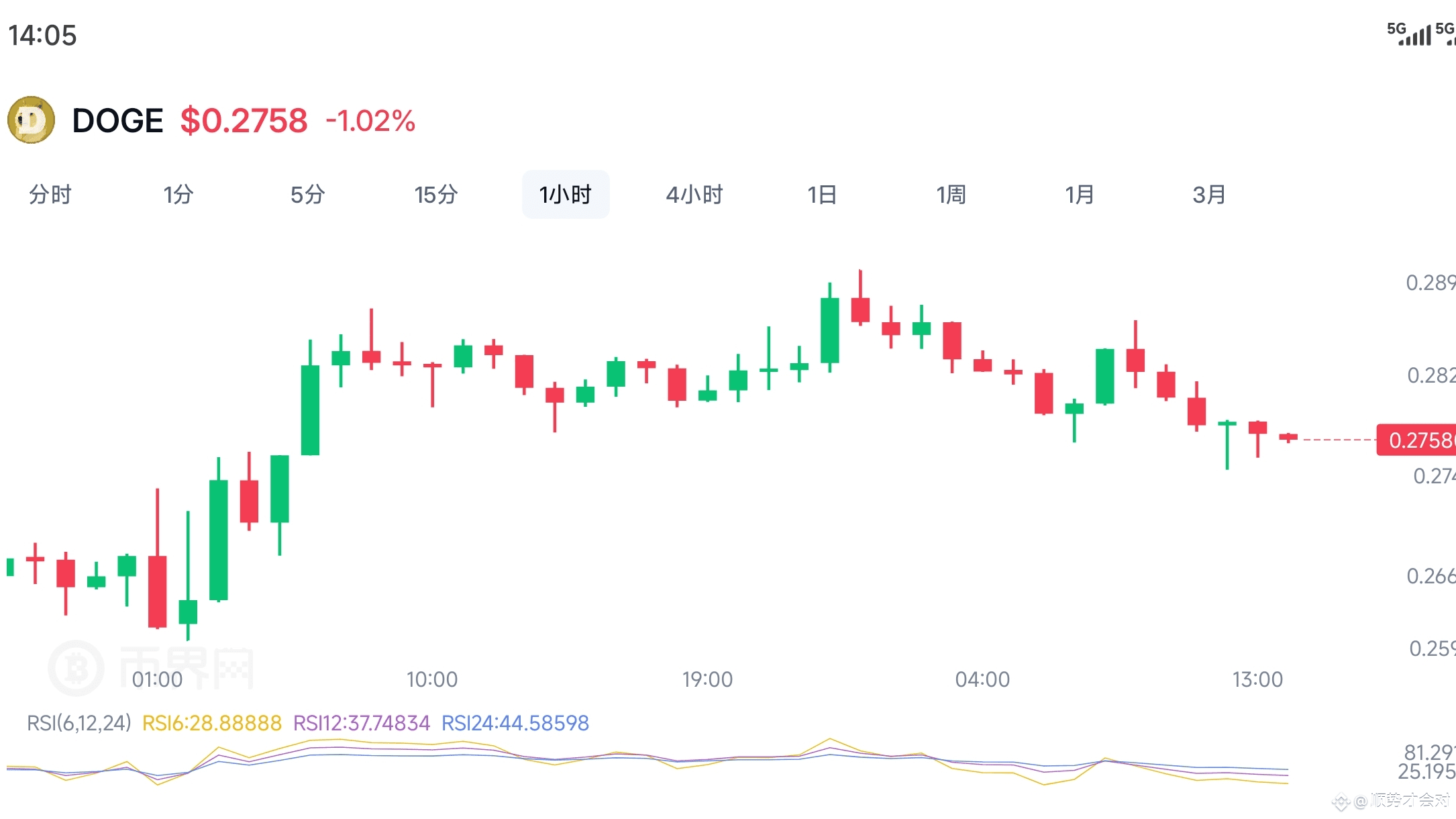Click the active 1小时 tab
The height and width of the screenshot is (819, 1456).
click(x=566, y=195)
